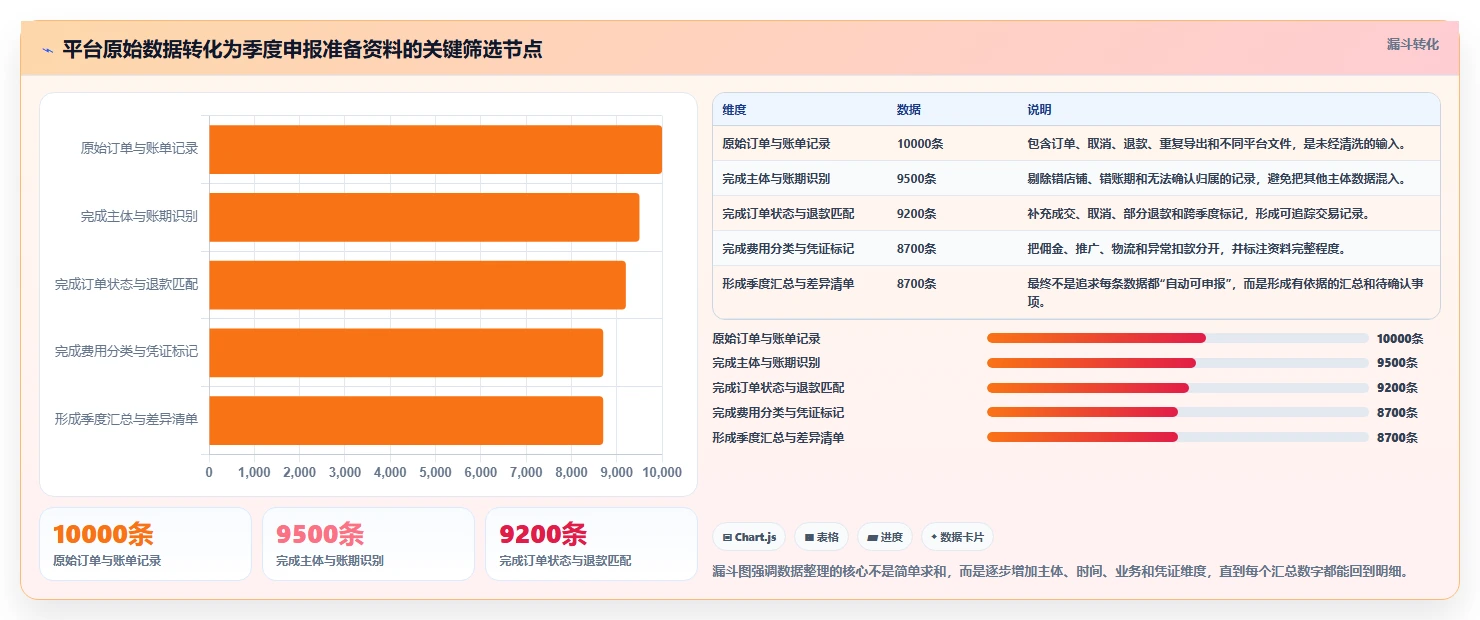Click the 5,000 tick on the chart axis
The height and width of the screenshot is (620, 1480).
coord(435,473)
